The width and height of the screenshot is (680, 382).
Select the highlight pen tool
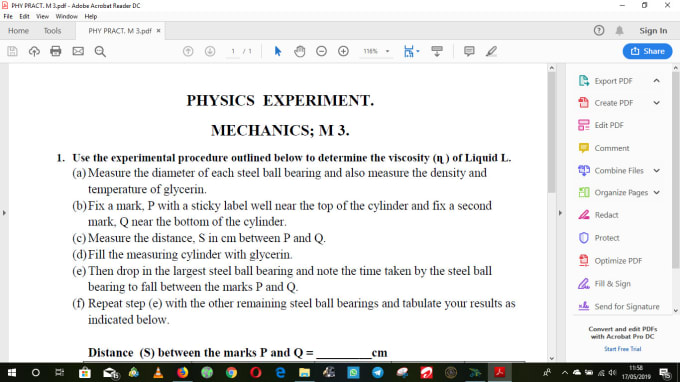click(x=491, y=51)
